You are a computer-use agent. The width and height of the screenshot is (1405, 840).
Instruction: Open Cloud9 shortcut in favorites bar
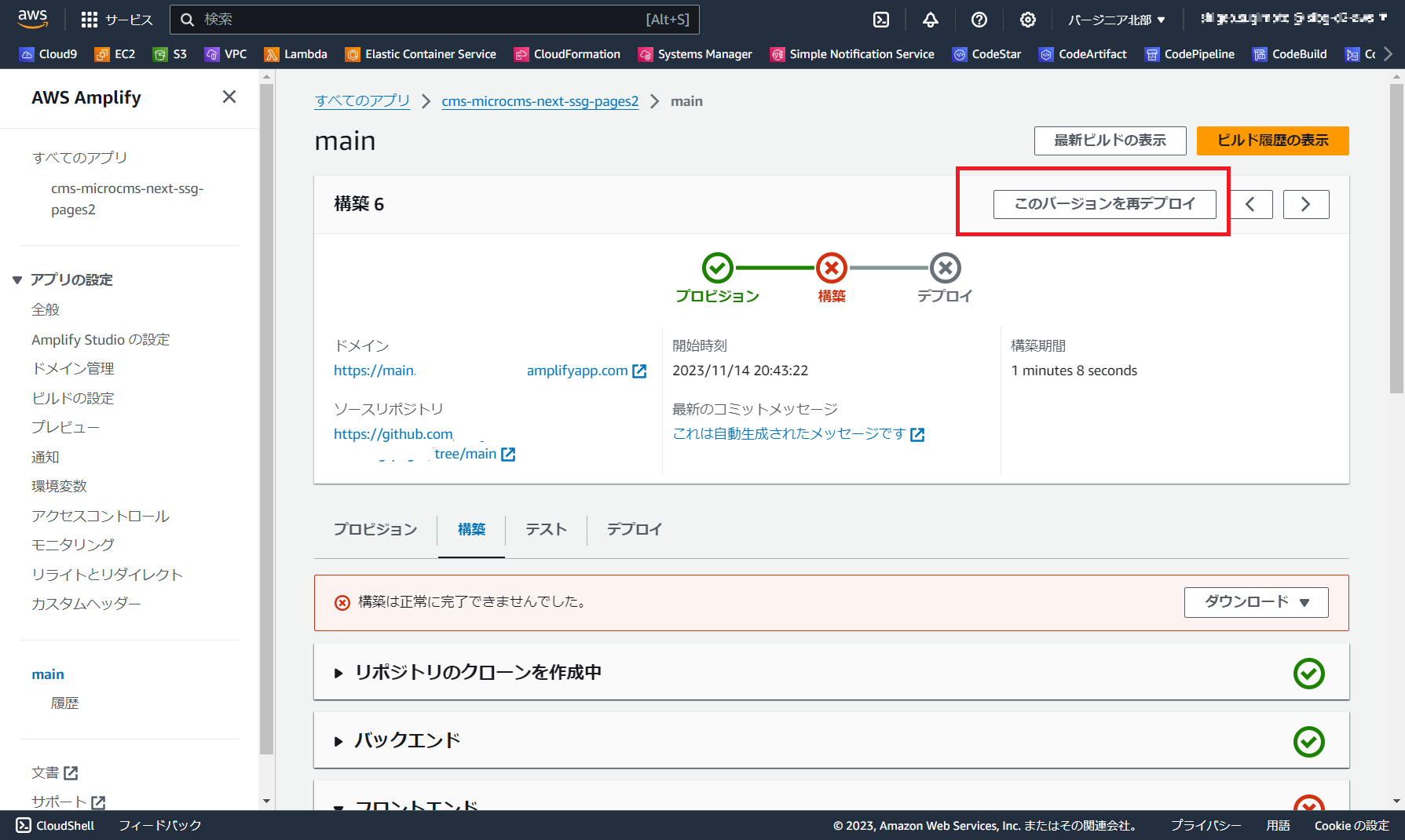tap(49, 54)
